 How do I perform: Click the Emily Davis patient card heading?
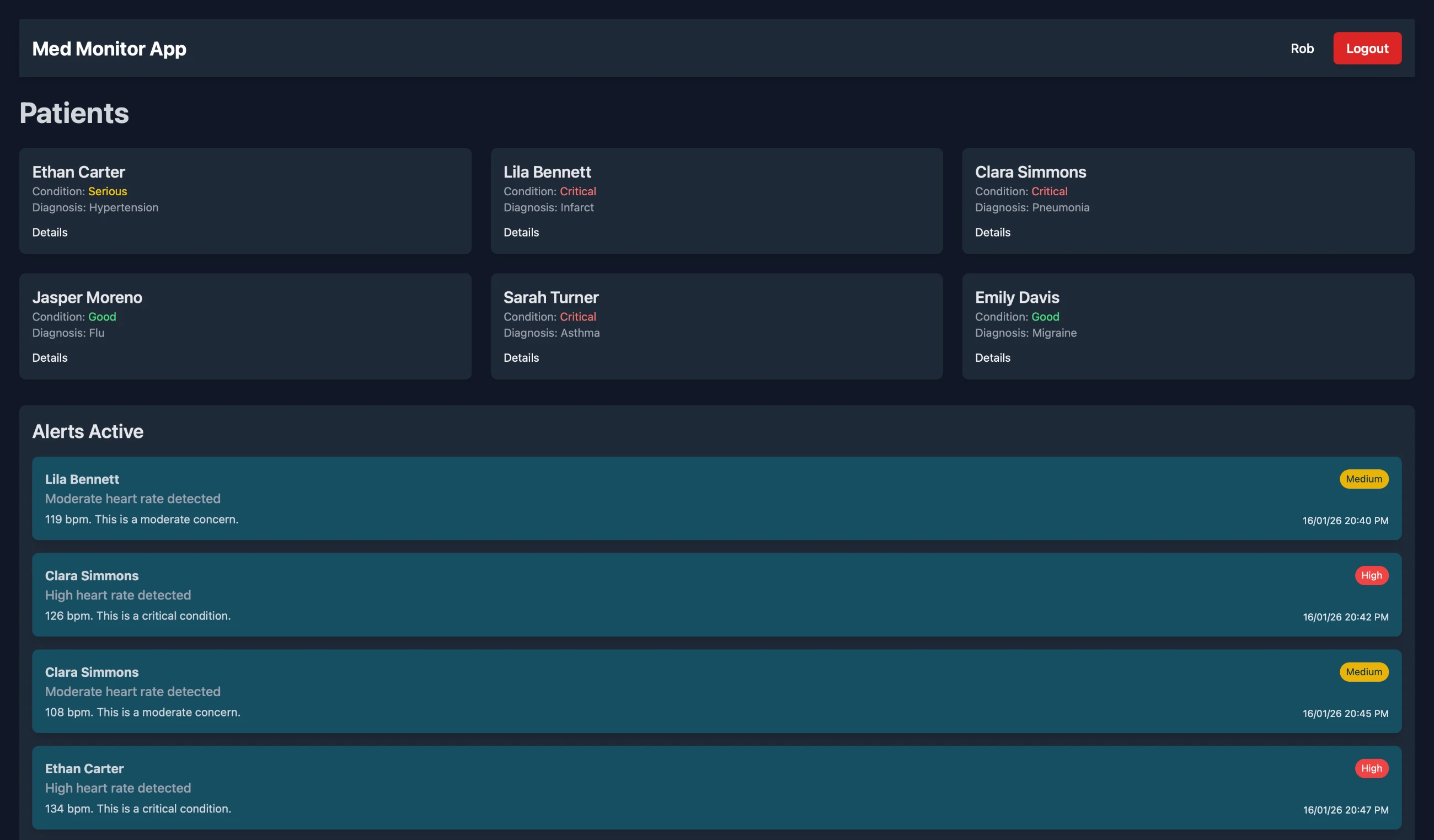coord(1016,297)
